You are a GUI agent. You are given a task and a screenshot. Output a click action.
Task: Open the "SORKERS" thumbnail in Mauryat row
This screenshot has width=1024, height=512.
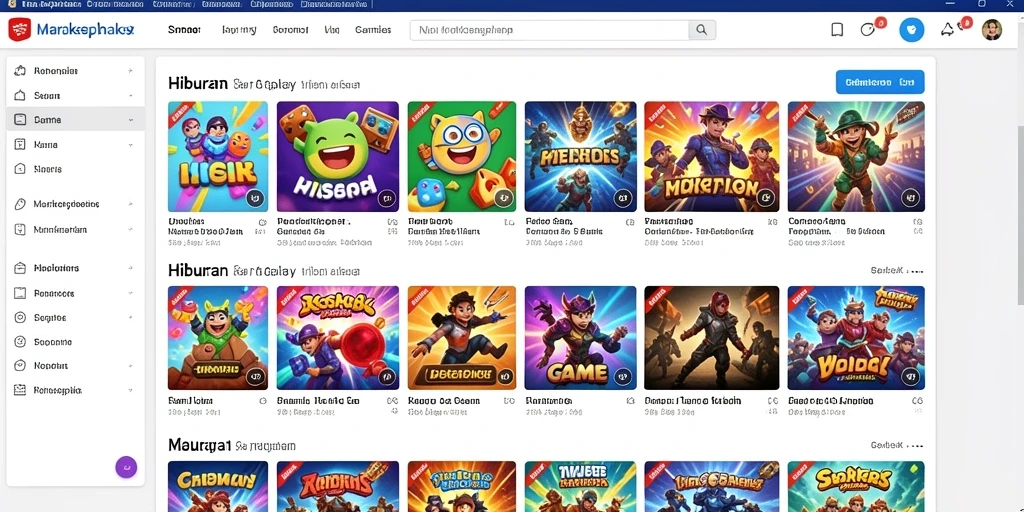point(856,487)
